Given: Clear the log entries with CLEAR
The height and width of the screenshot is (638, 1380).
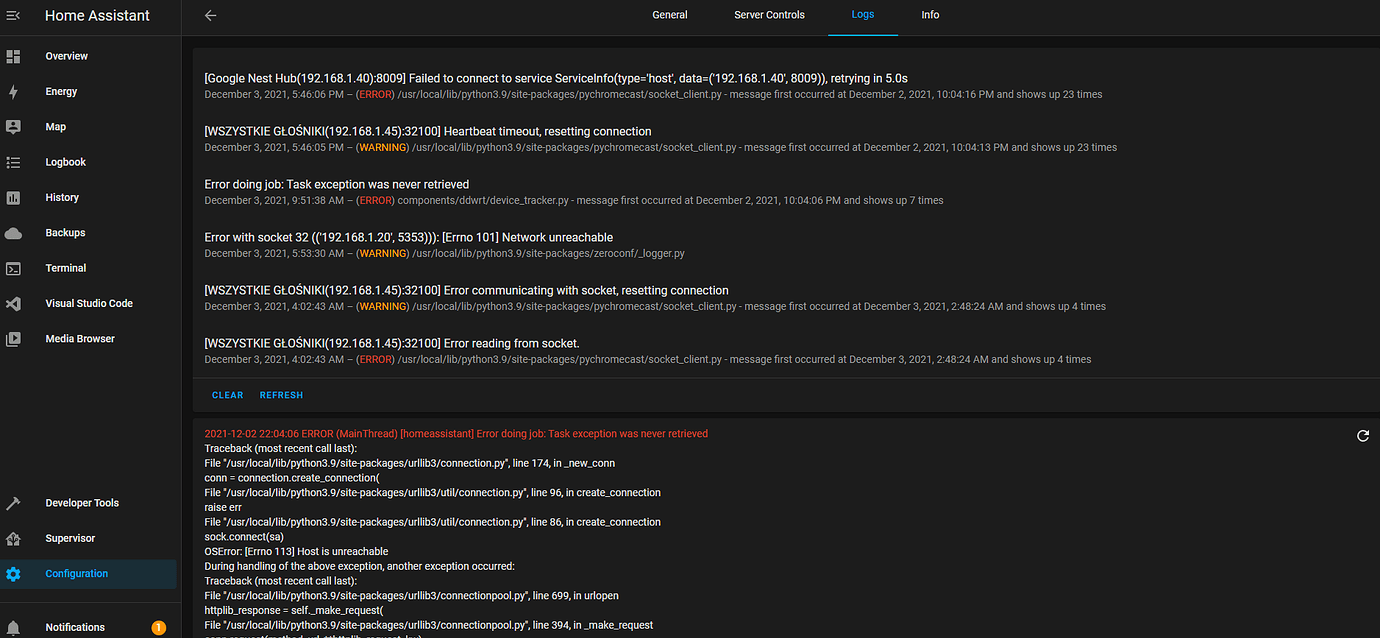Looking at the screenshot, I should click(x=227, y=394).
